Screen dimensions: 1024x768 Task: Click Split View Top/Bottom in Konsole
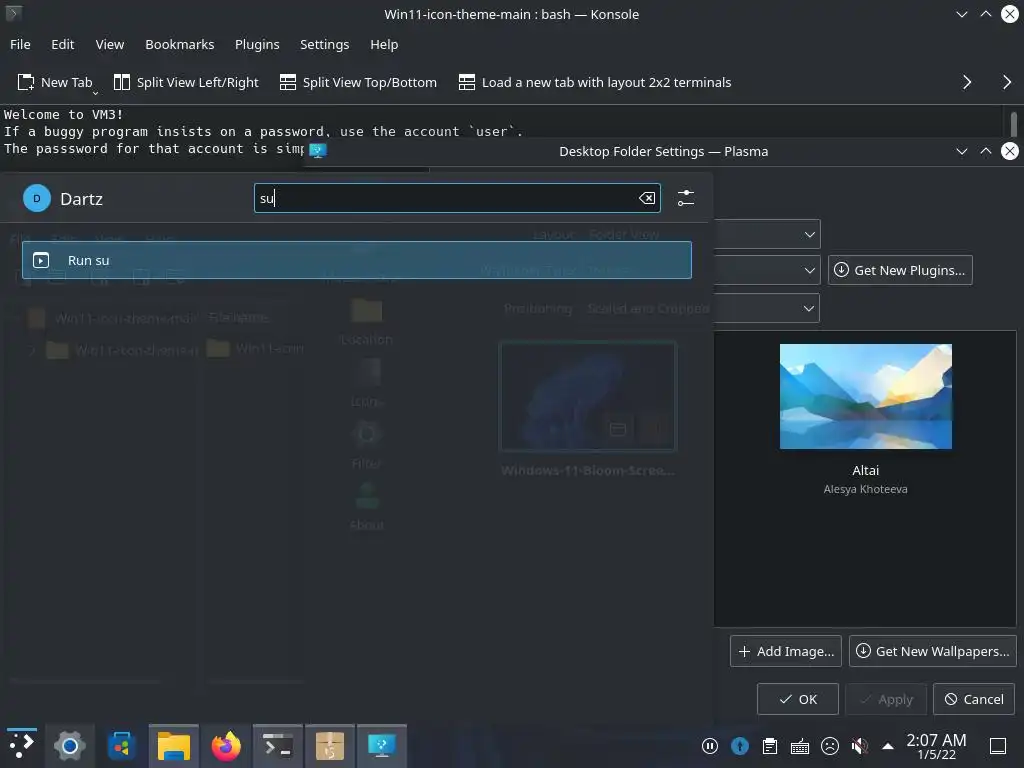coord(359,82)
